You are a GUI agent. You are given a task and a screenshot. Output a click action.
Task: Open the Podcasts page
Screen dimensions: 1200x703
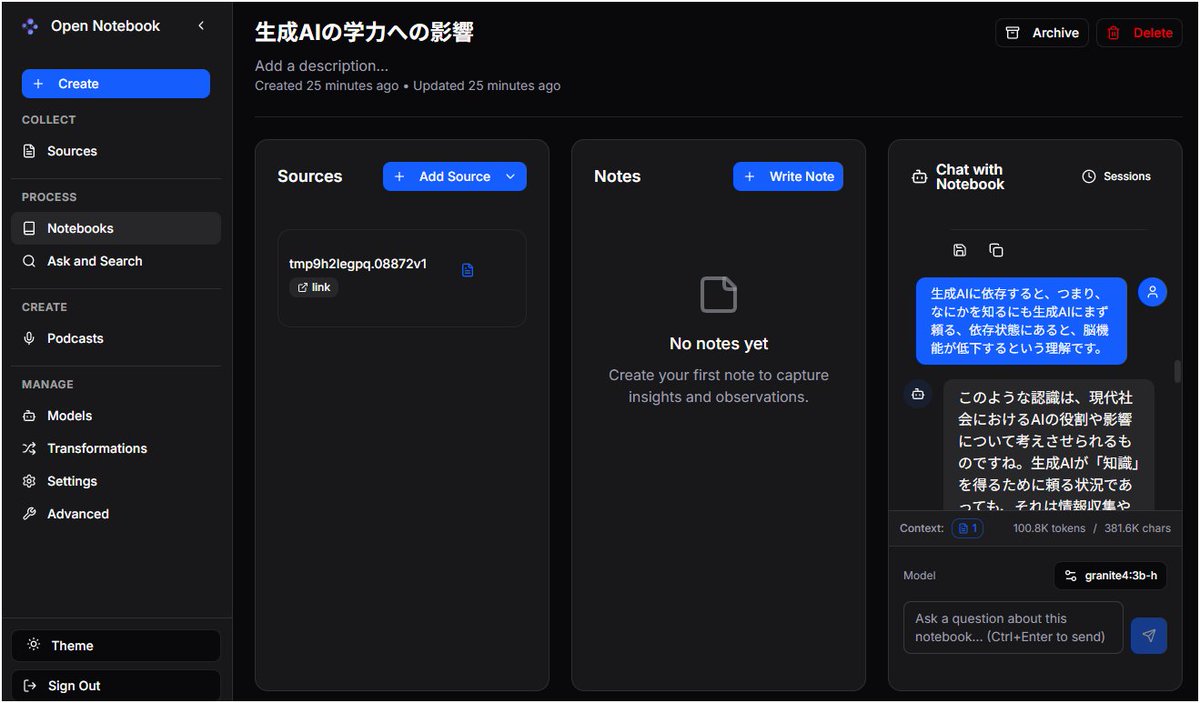pos(116,338)
